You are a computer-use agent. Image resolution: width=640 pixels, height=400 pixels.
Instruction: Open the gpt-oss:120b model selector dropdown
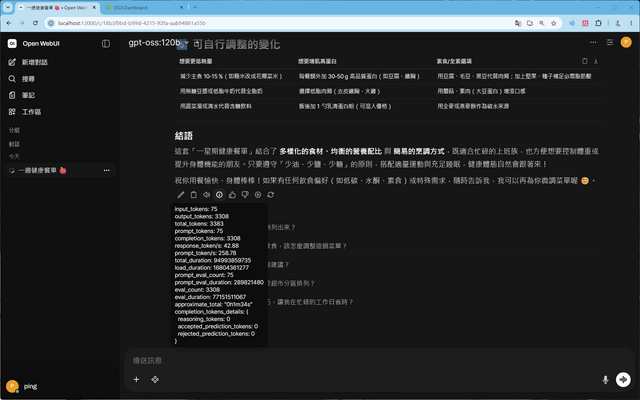point(158,42)
